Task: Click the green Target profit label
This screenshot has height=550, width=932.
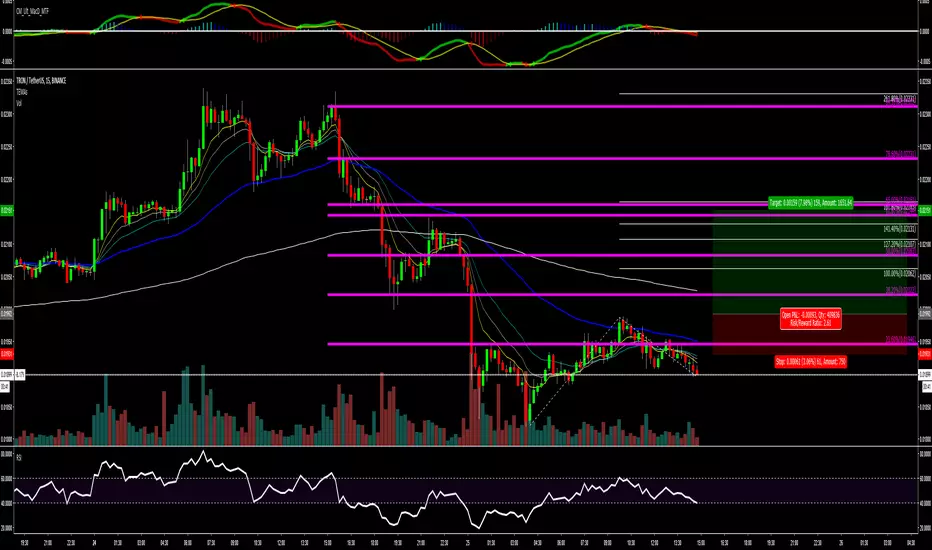Action: click(811, 203)
